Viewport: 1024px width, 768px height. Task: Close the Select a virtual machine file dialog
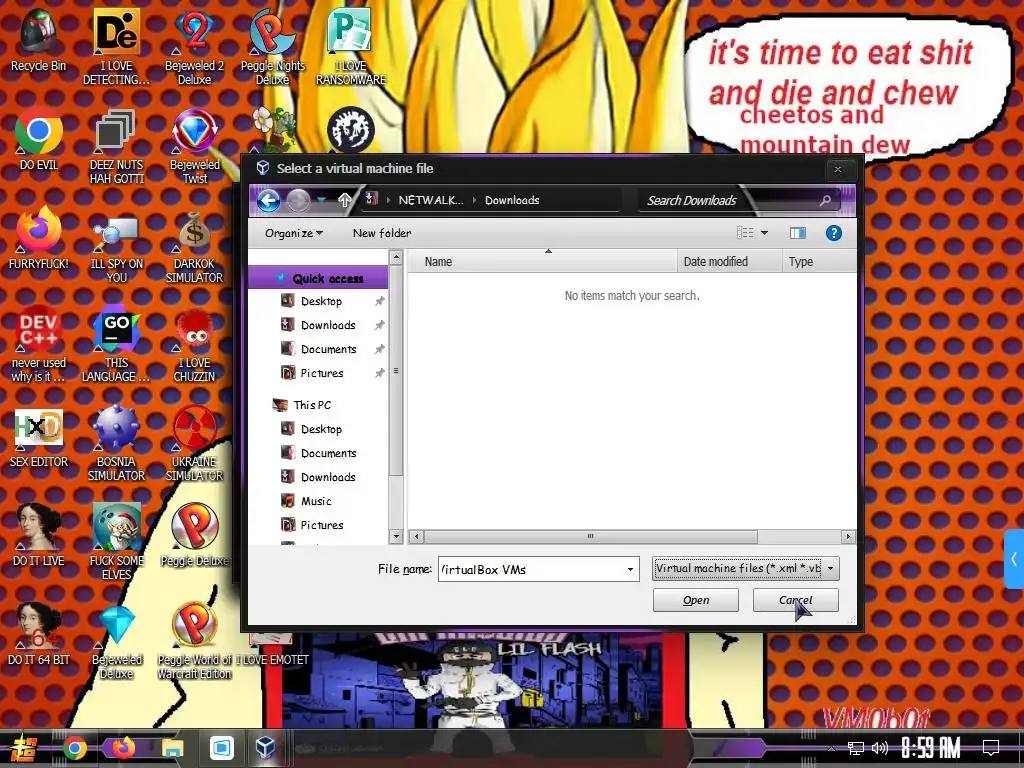point(838,169)
